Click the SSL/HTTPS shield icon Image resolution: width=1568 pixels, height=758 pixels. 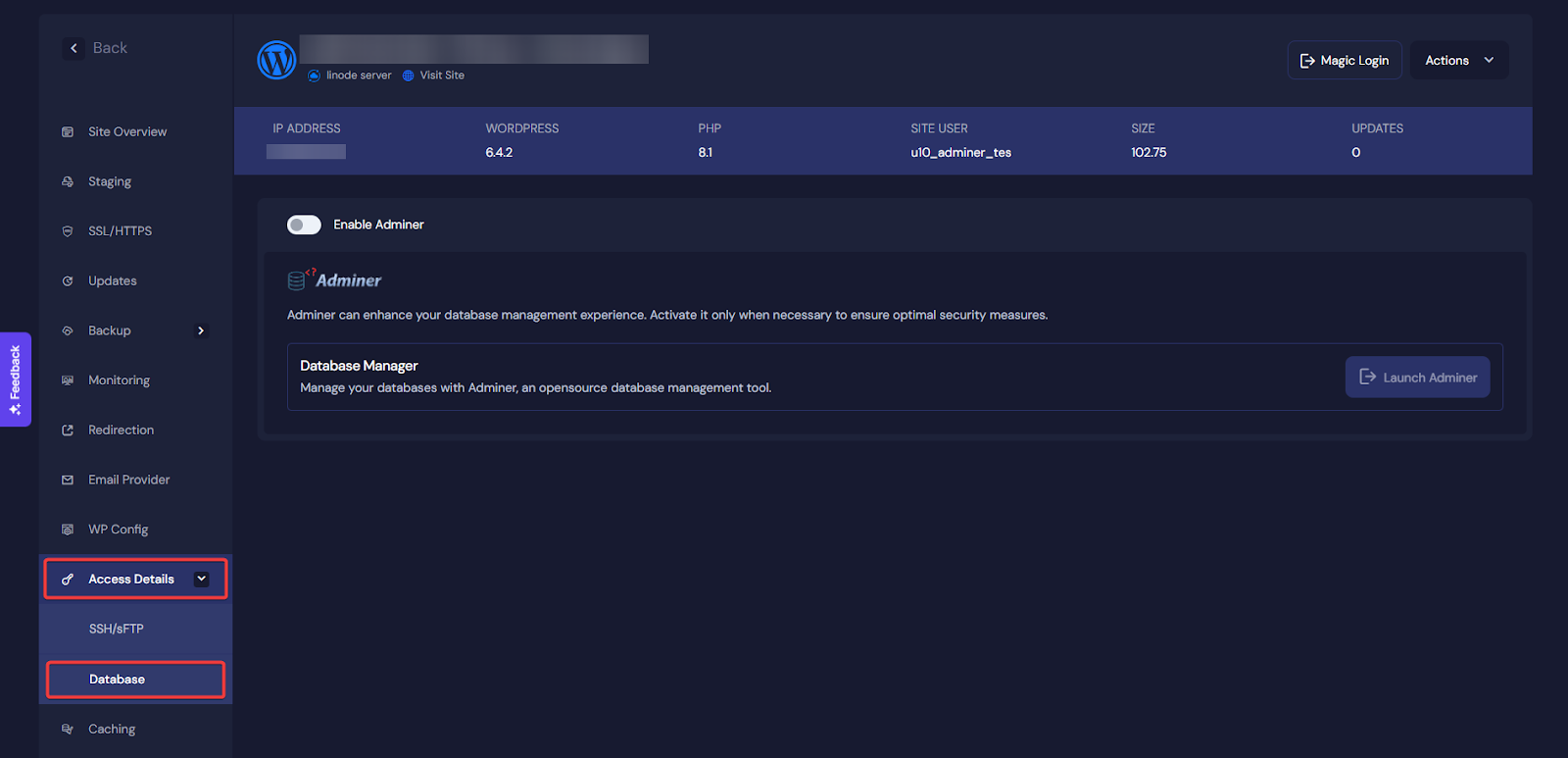[68, 231]
